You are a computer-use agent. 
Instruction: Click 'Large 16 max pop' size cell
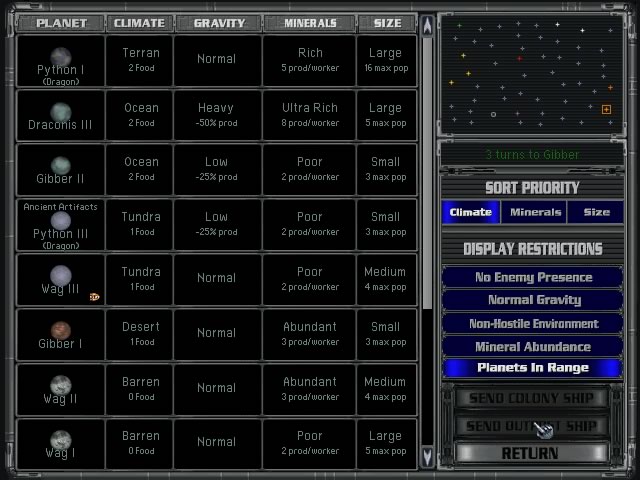387,60
